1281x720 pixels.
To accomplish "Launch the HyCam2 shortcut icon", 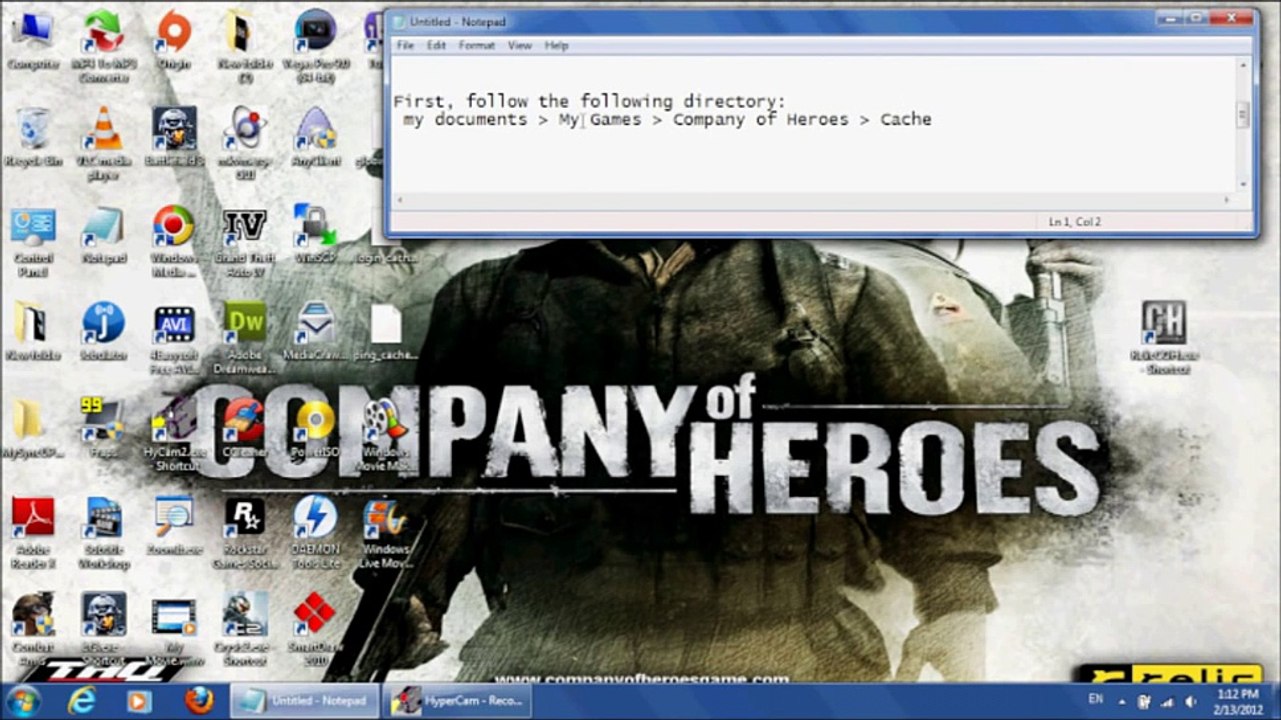I will click(x=173, y=434).
